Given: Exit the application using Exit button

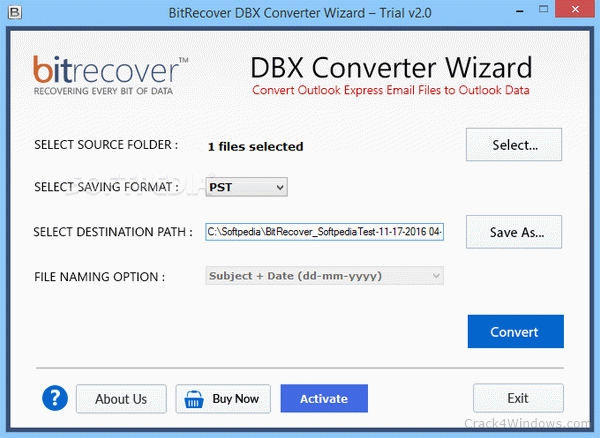Looking at the screenshot, I should (518, 398).
